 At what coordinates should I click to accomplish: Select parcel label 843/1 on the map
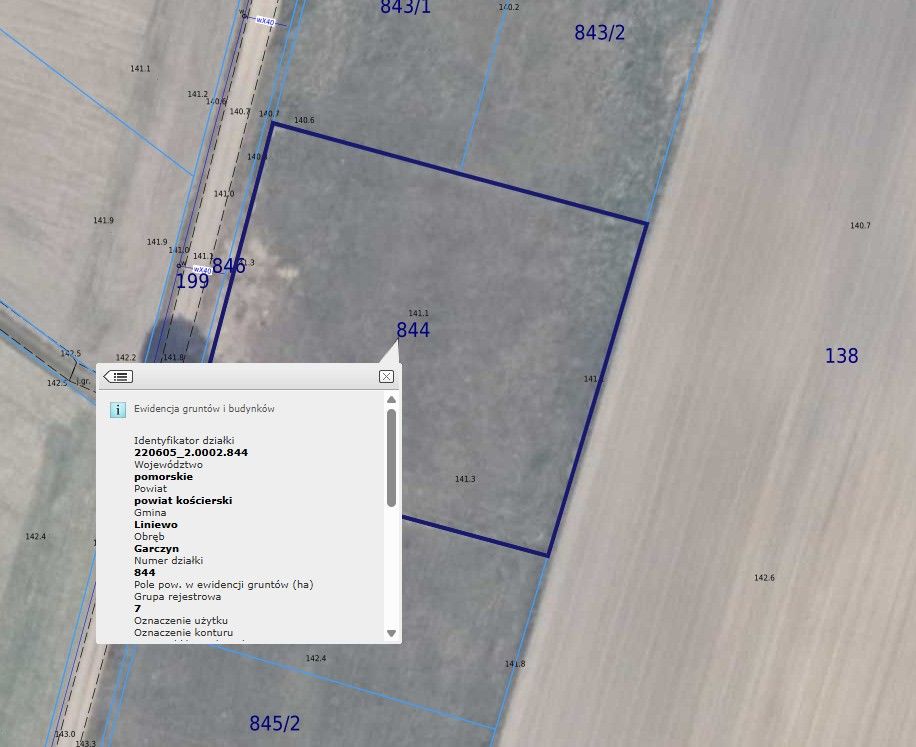pos(405,7)
